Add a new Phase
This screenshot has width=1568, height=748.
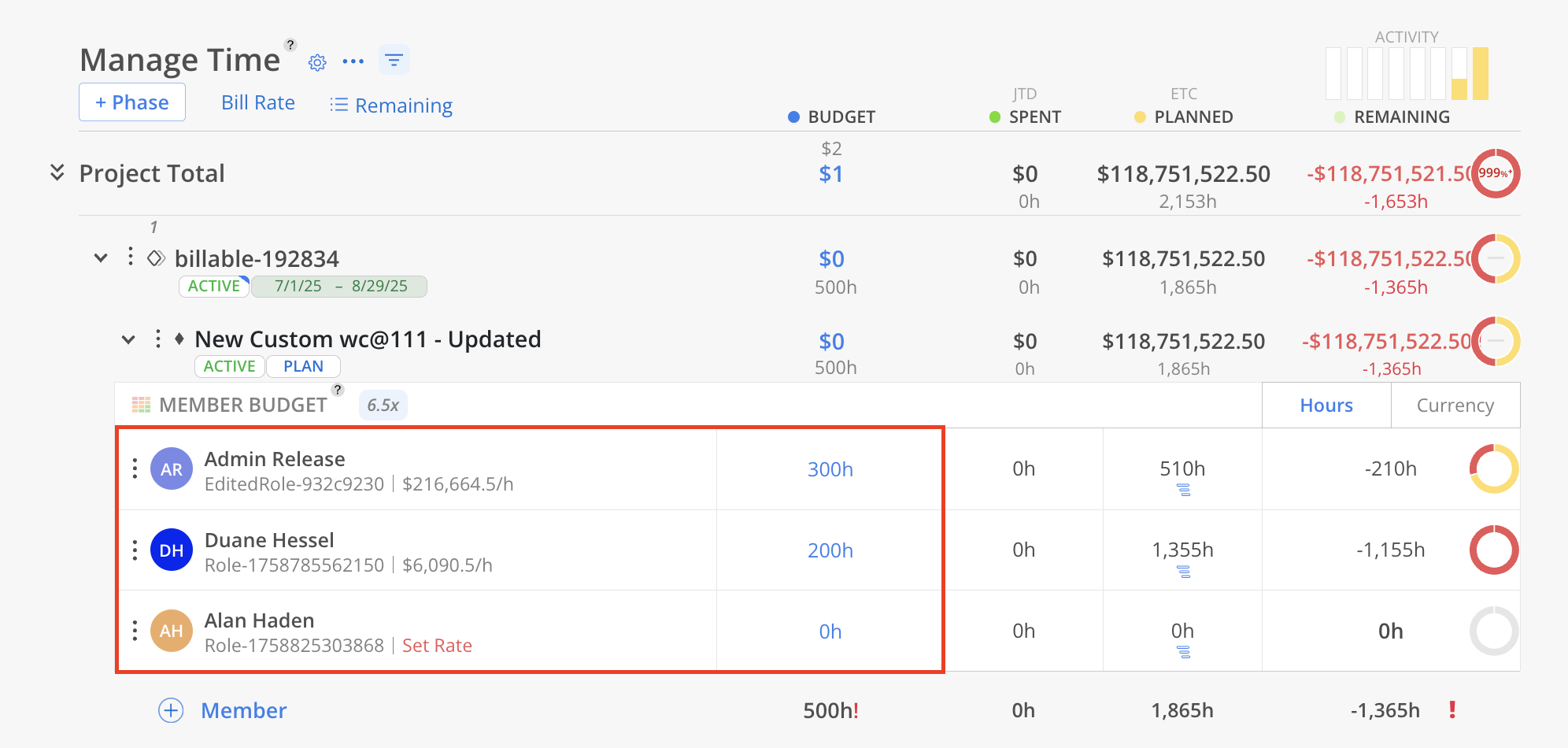pos(132,102)
